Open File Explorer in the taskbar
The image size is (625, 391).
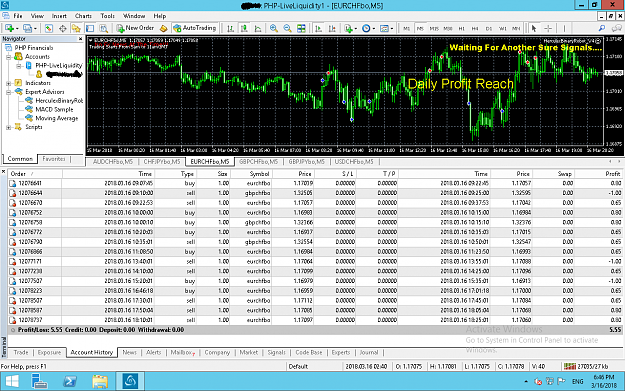click(x=100, y=381)
